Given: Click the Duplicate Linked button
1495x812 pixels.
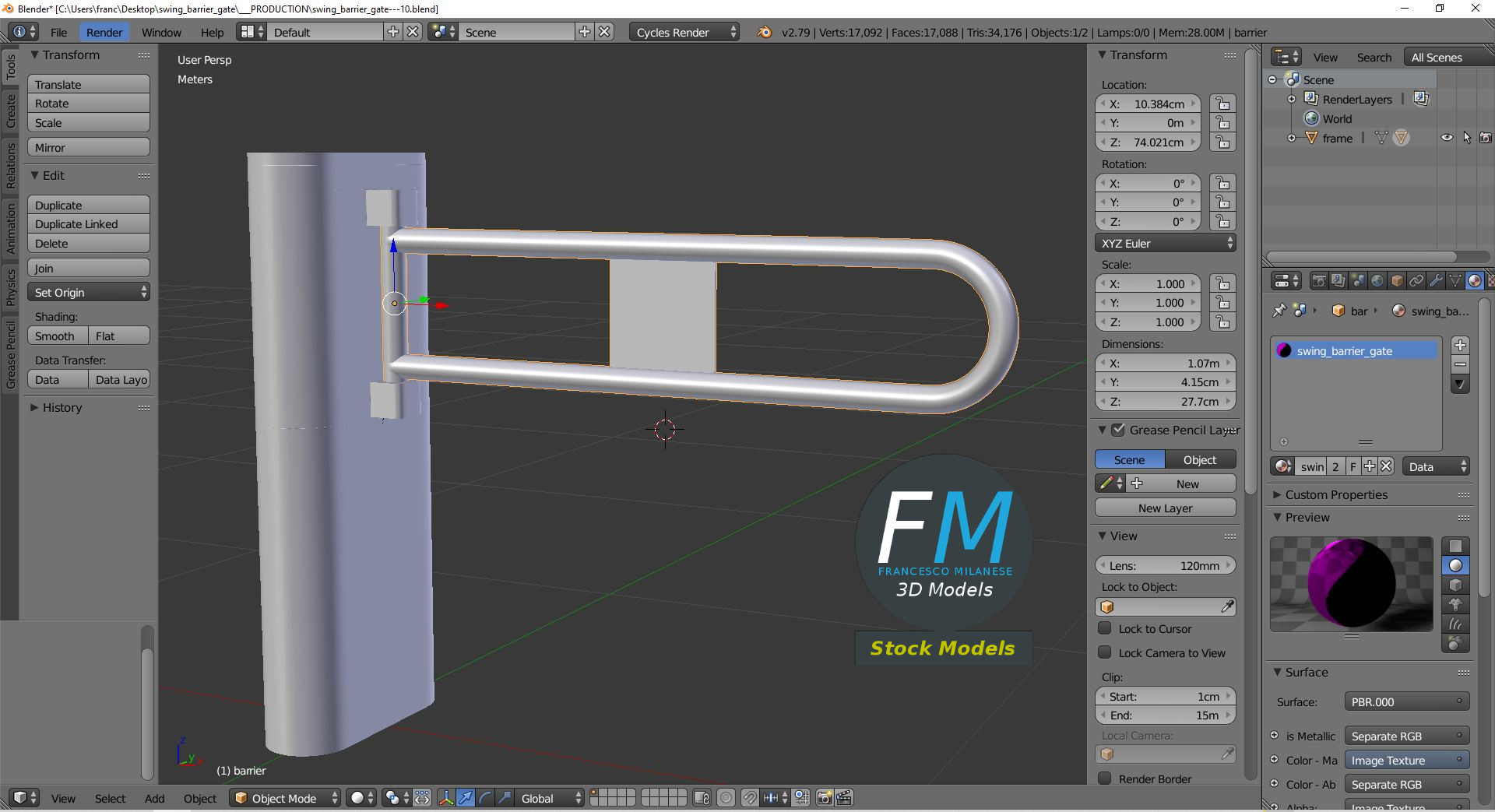Looking at the screenshot, I should click(89, 224).
